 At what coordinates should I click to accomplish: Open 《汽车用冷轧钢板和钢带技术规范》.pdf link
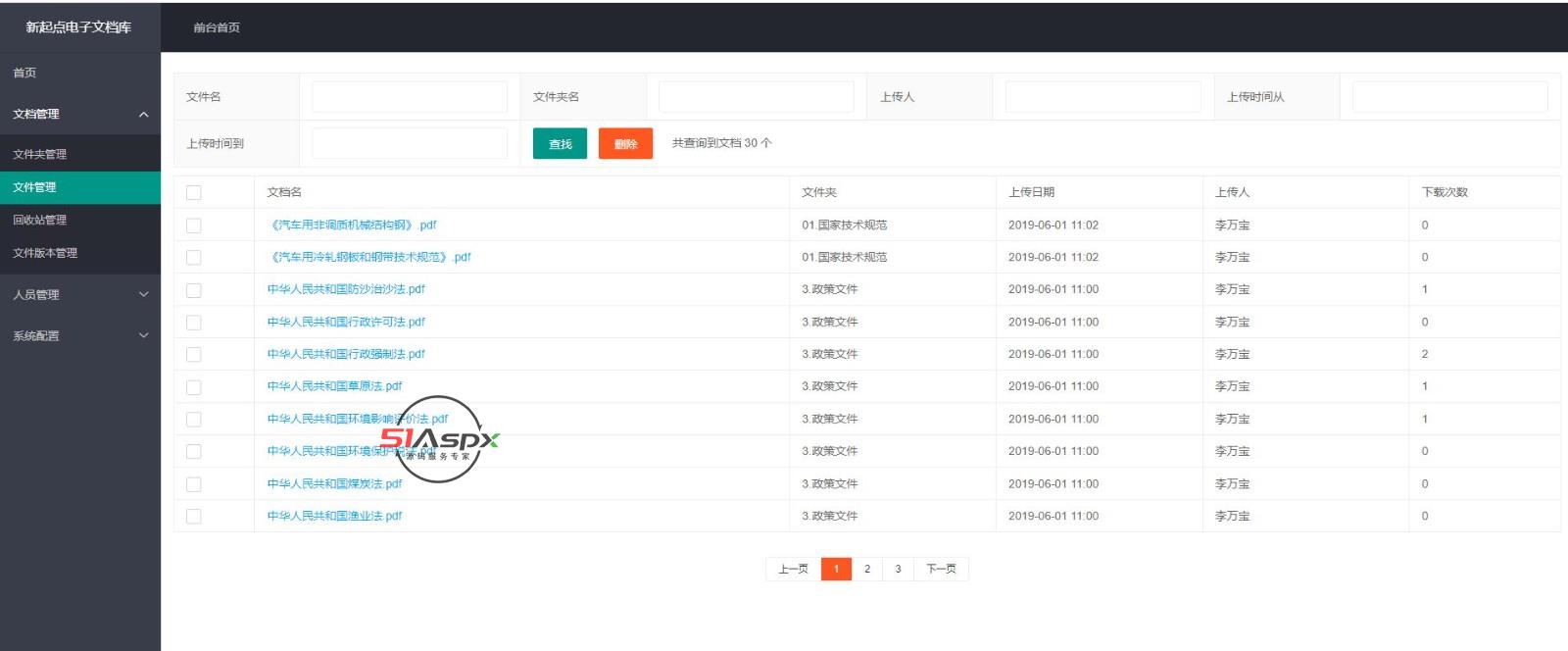(369, 257)
